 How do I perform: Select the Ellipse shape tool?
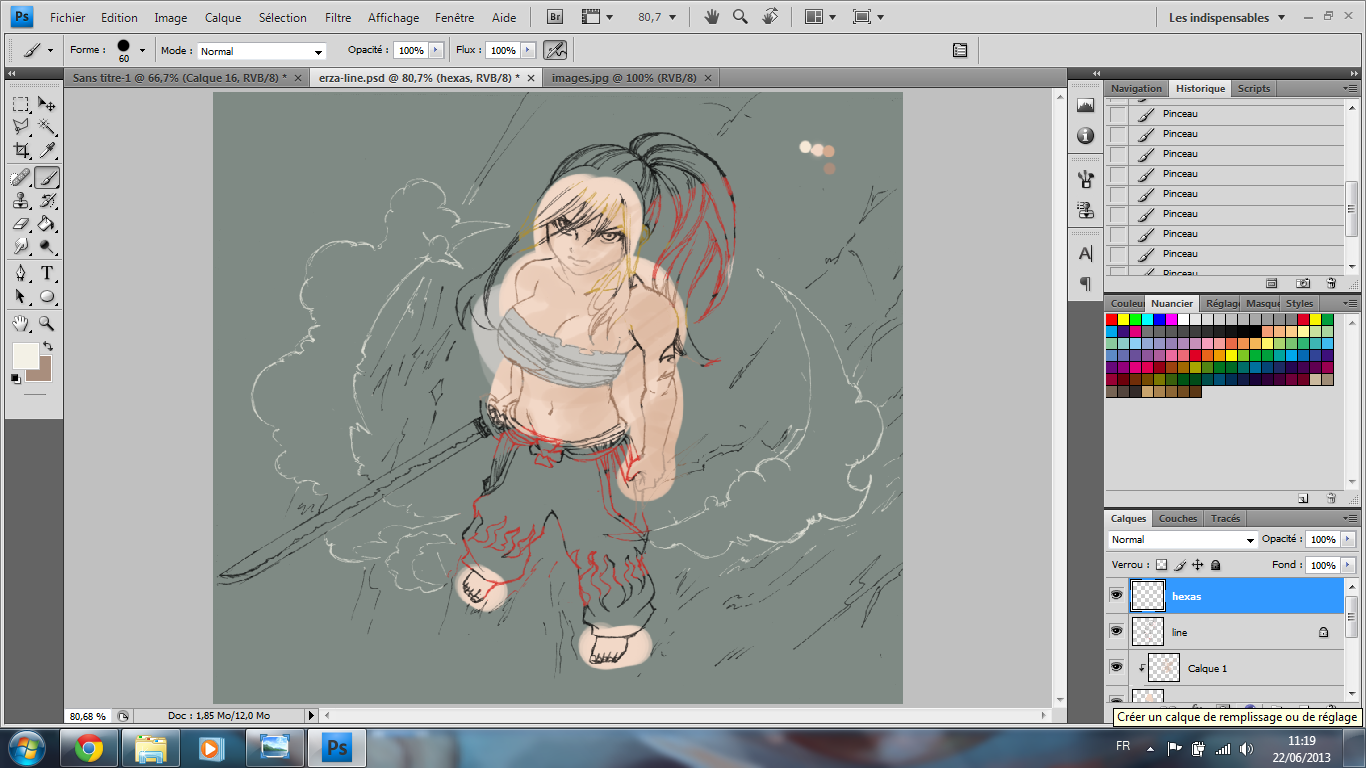(47, 296)
